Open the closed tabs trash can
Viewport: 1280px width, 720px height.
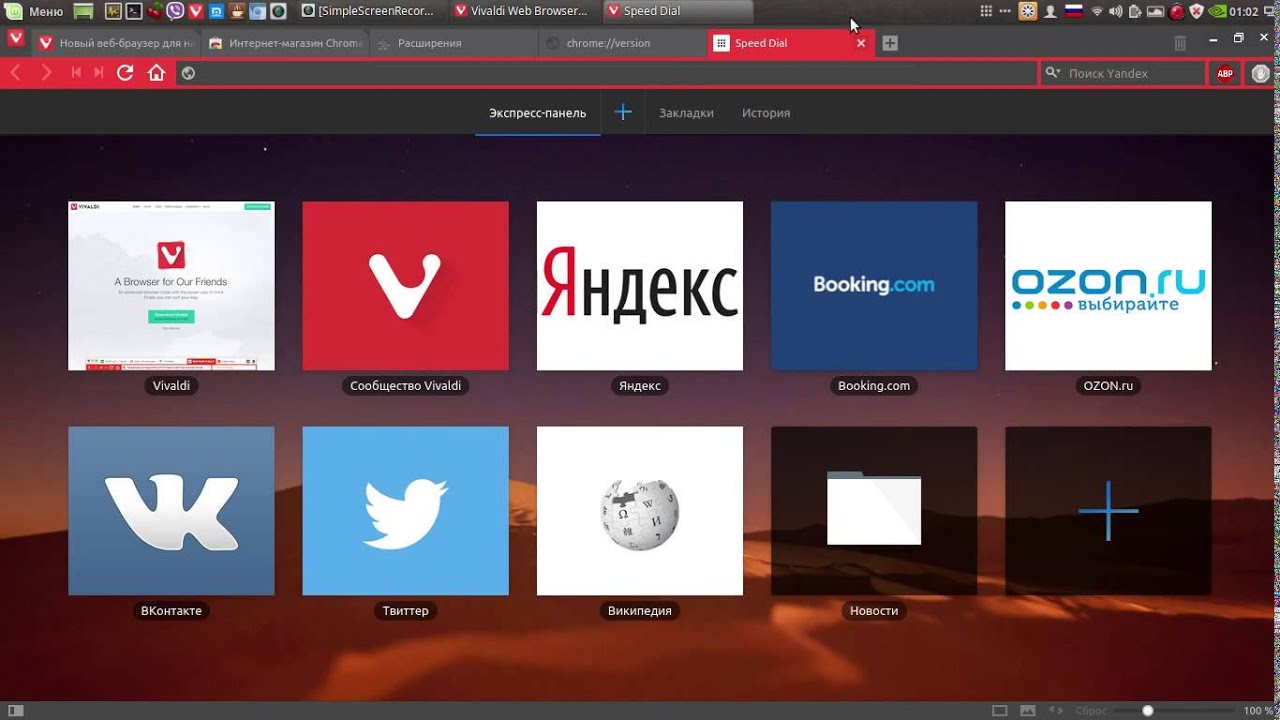pos(1180,43)
